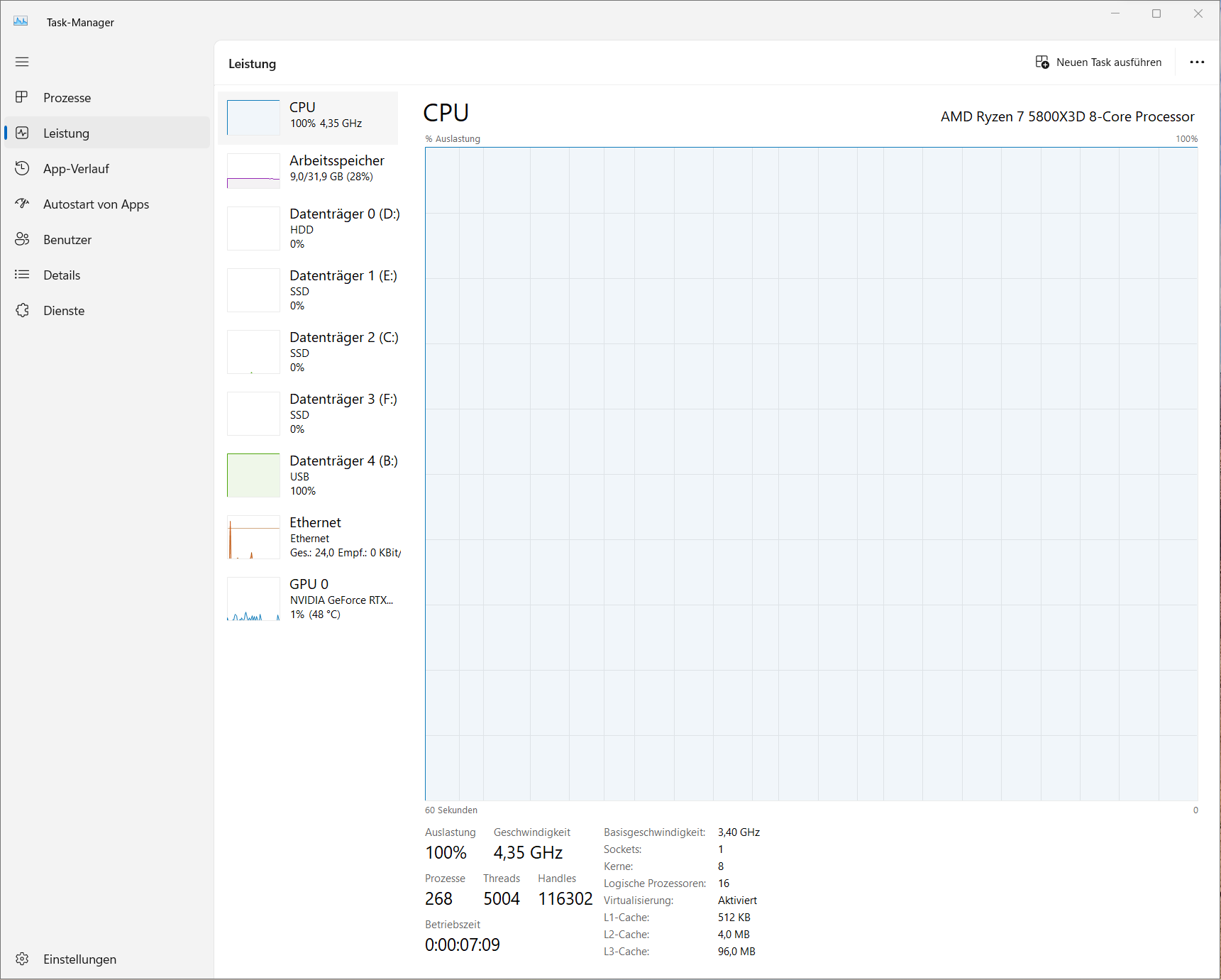Click the '4,35 GHz' Geschwindigkeit value
The height and width of the screenshot is (980, 1221).
(528, 852)
